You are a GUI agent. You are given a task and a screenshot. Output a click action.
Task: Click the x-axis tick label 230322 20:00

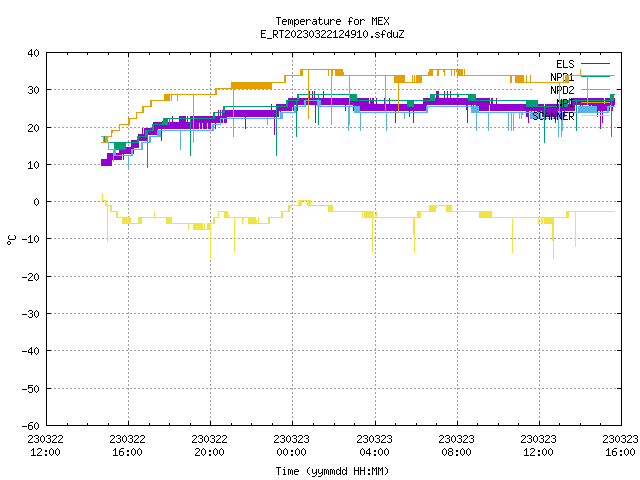[x=209, y=446]
